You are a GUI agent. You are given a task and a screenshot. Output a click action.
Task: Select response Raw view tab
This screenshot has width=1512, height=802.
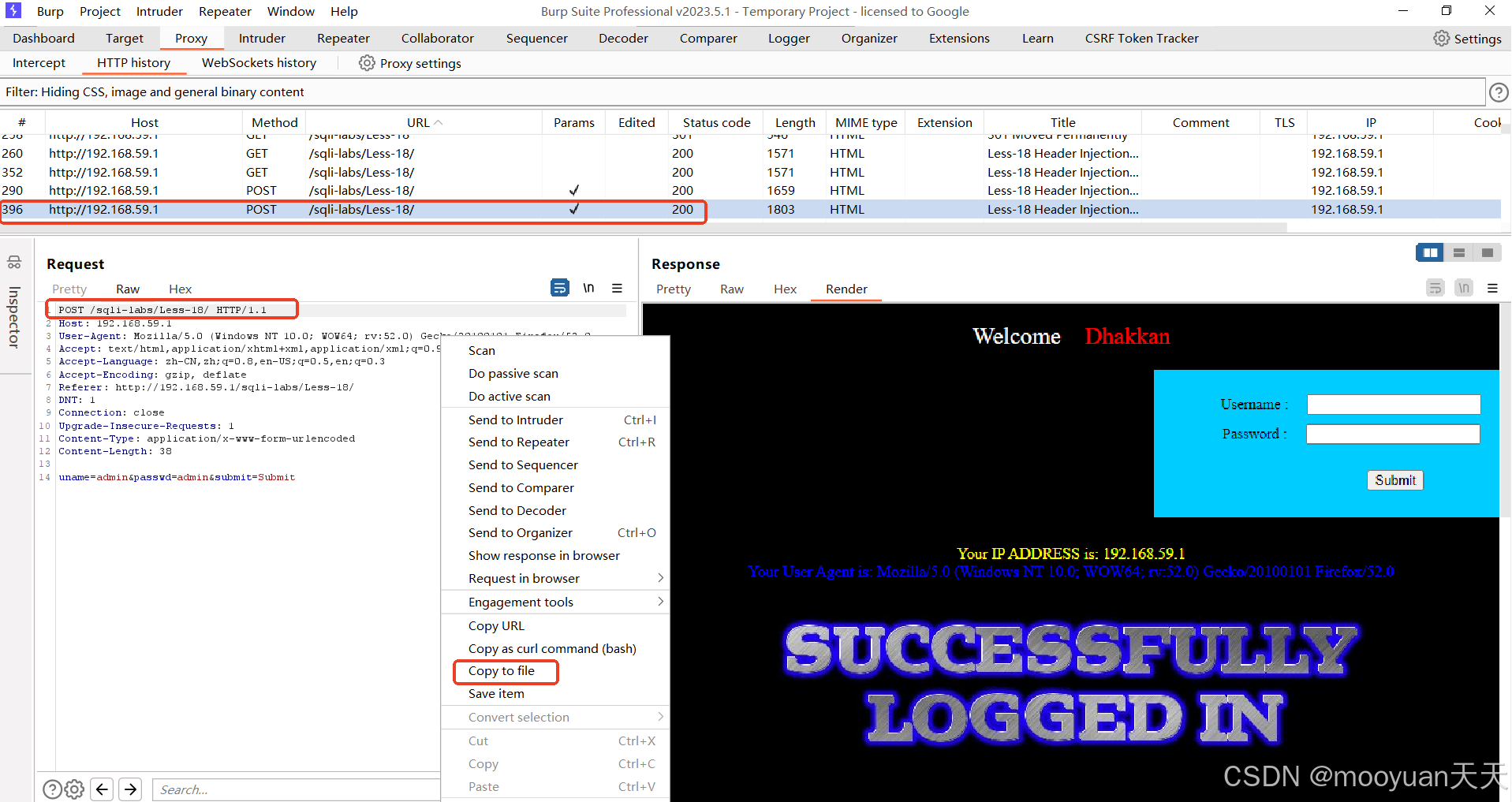[732, 289]
